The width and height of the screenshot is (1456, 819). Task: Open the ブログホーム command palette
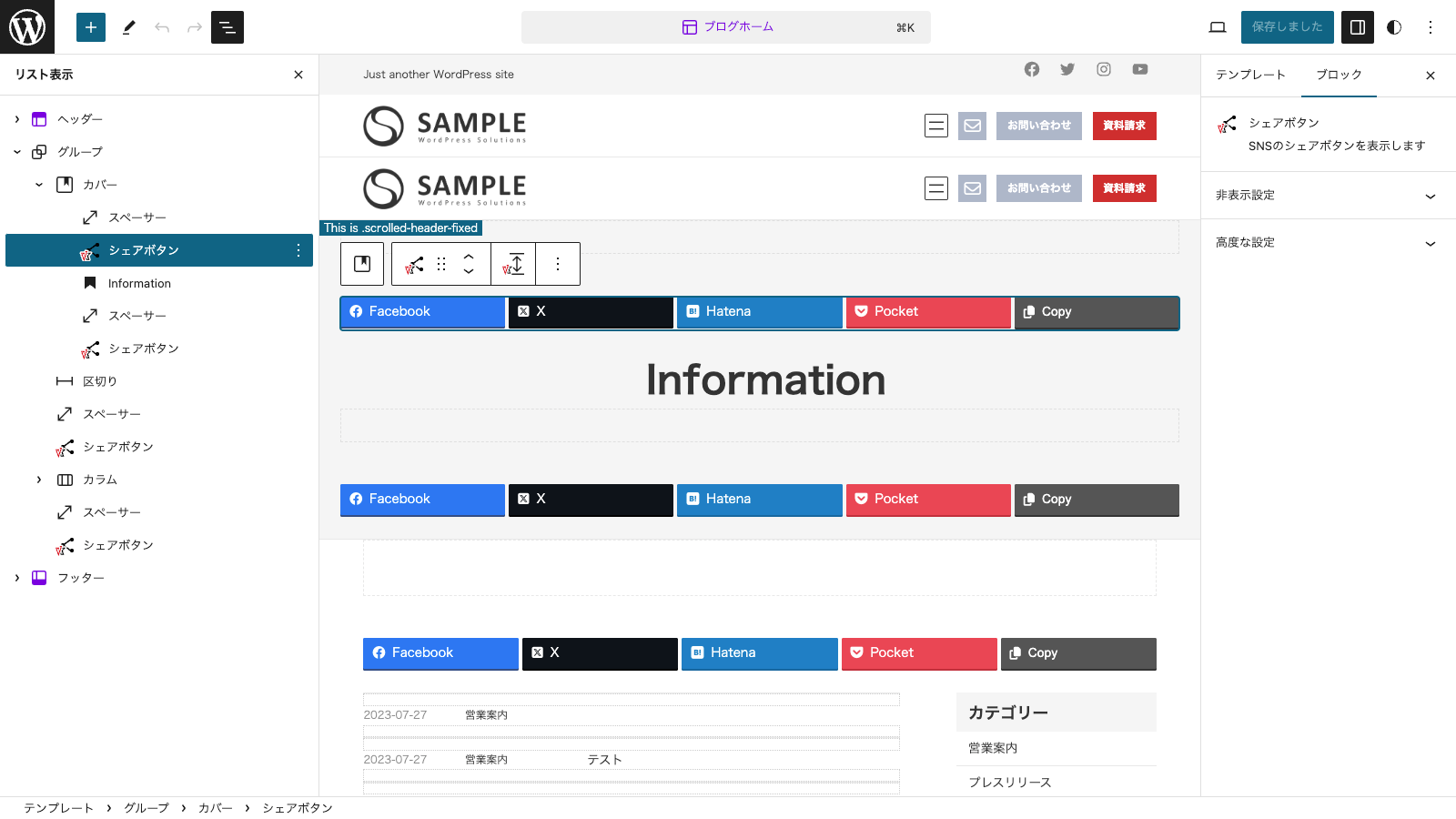(726, 27)
